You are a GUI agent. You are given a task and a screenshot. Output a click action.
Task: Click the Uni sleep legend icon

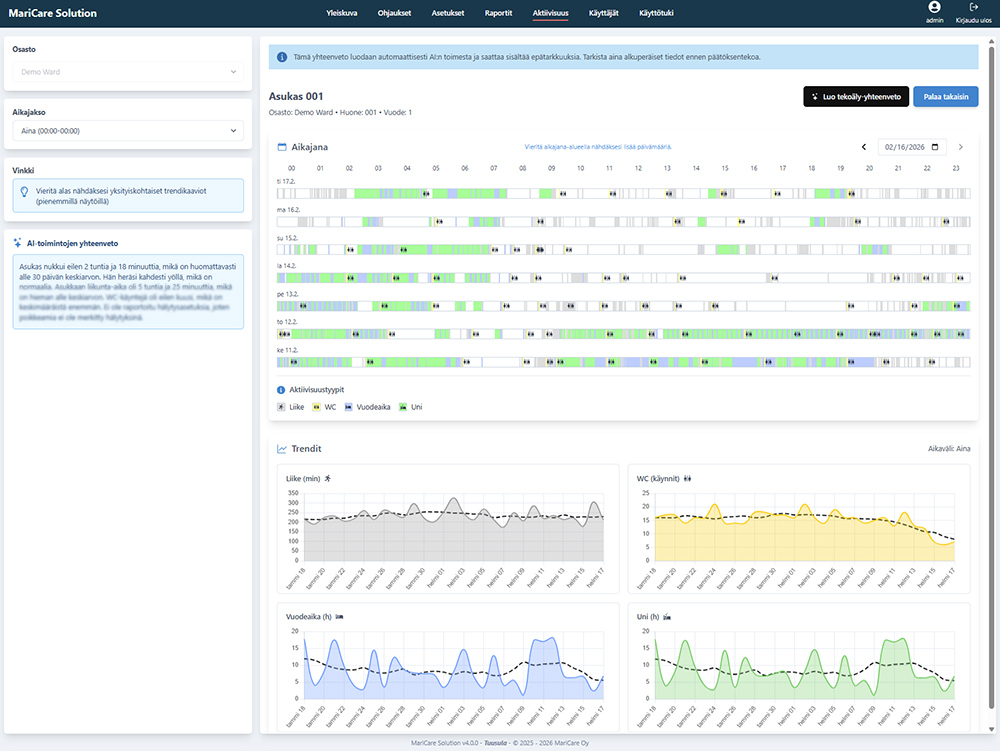(403, 407)
